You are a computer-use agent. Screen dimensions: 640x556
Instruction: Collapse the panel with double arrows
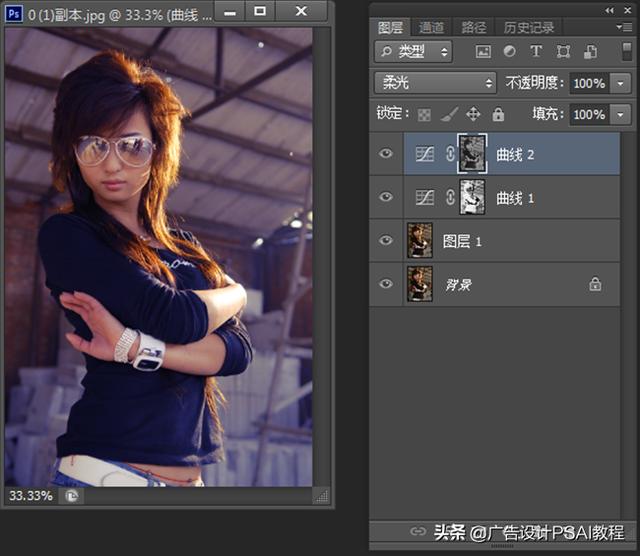[609, 11]
